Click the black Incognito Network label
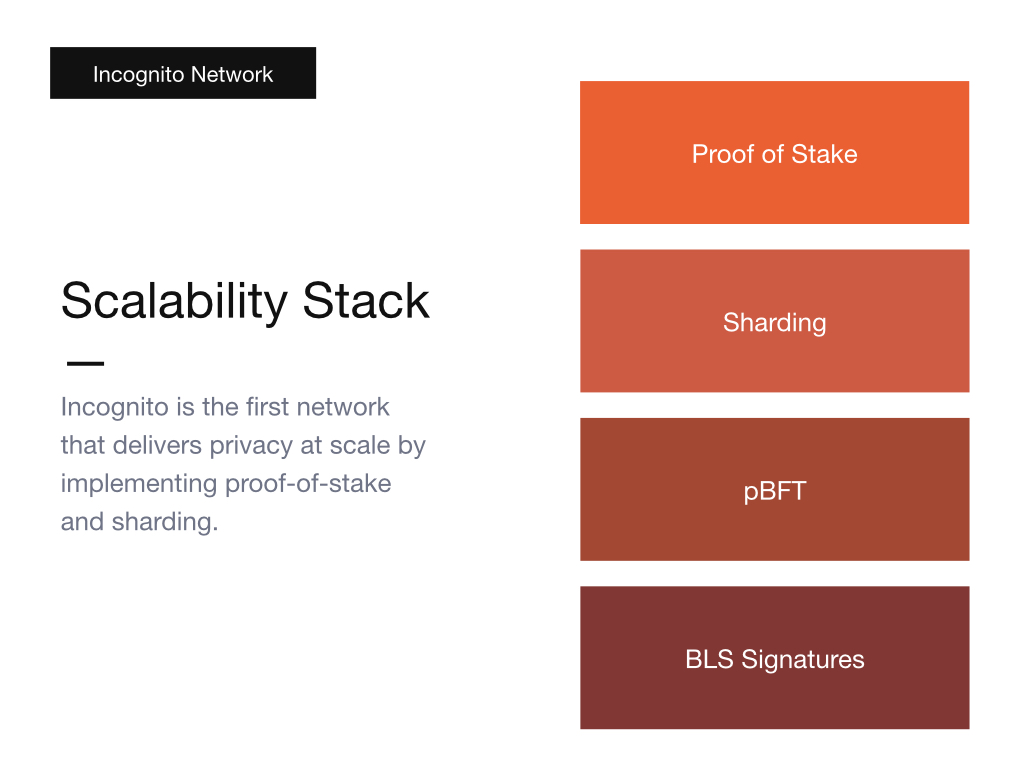1024x768 pixels. (183, 73)
